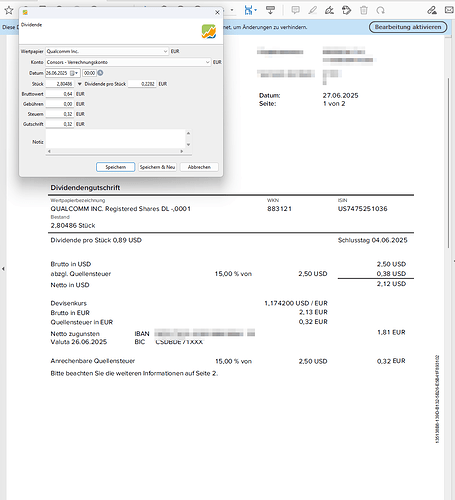Click the trash delete icon in toolbar
This screenshot has height=500, width=455.
[x=364, y=10]
